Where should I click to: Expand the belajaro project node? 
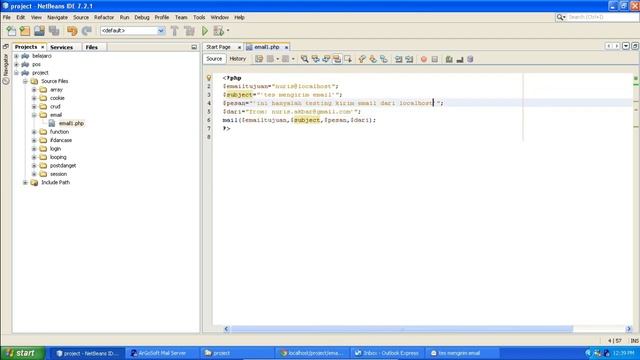click(16, 56)
